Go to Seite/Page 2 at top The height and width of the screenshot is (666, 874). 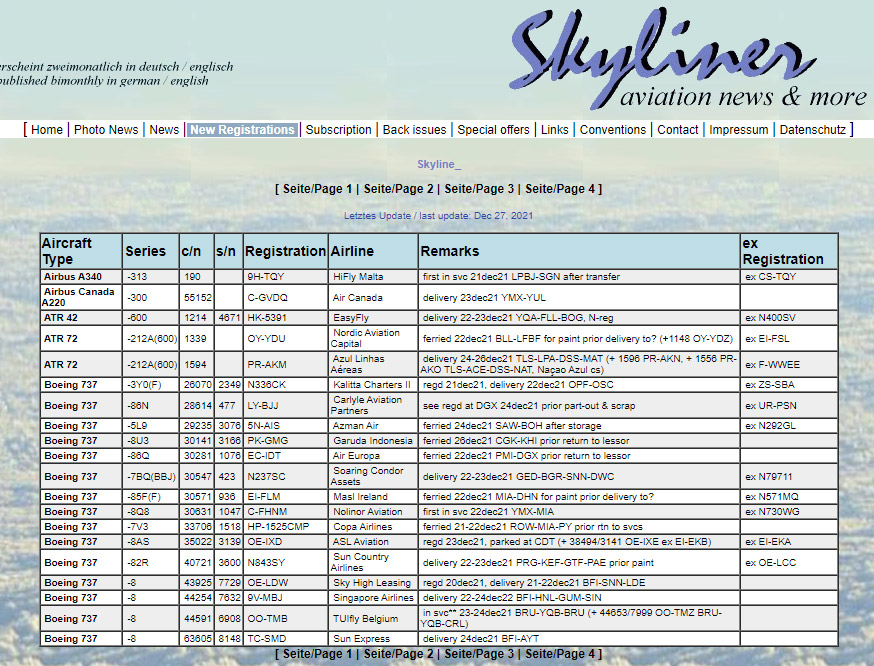[399, 189]
